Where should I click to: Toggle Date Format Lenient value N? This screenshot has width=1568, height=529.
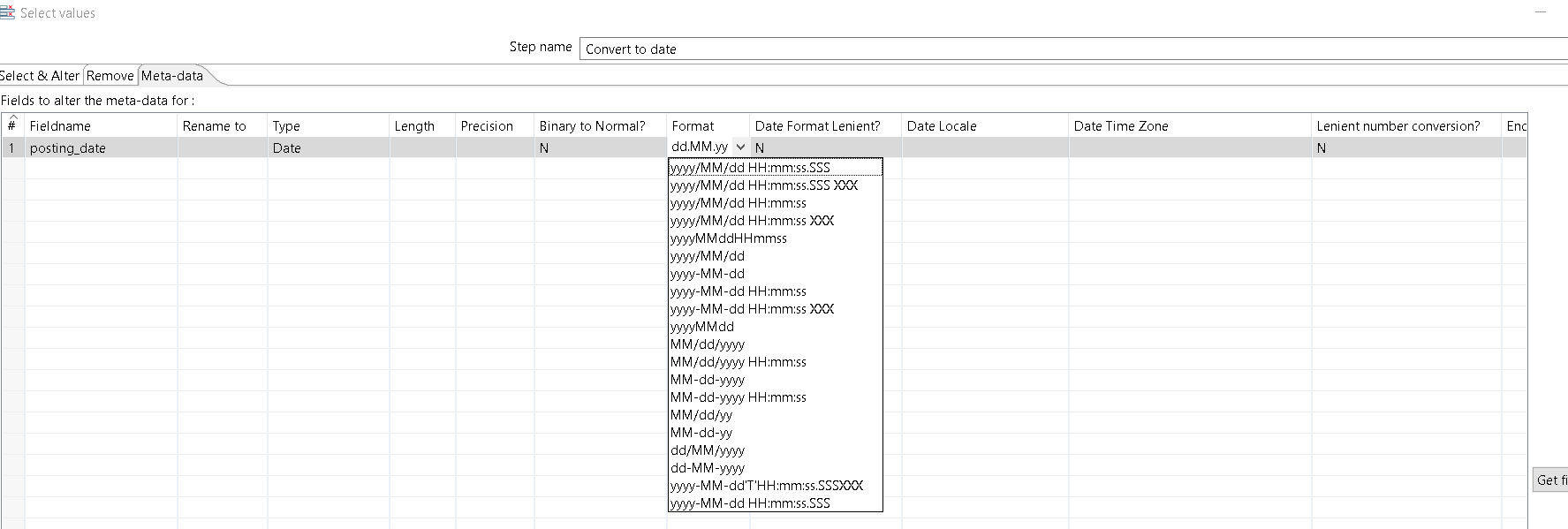[x=825, y=148]
